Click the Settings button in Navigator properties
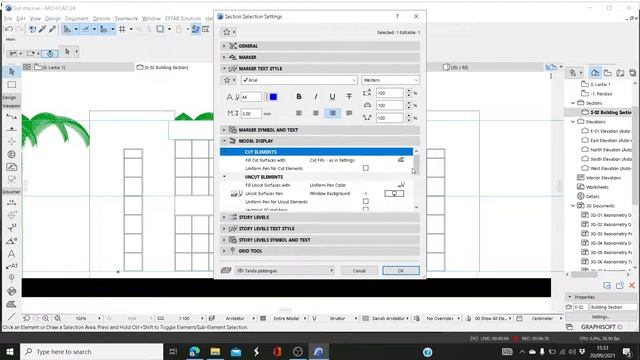 (600, 317)
